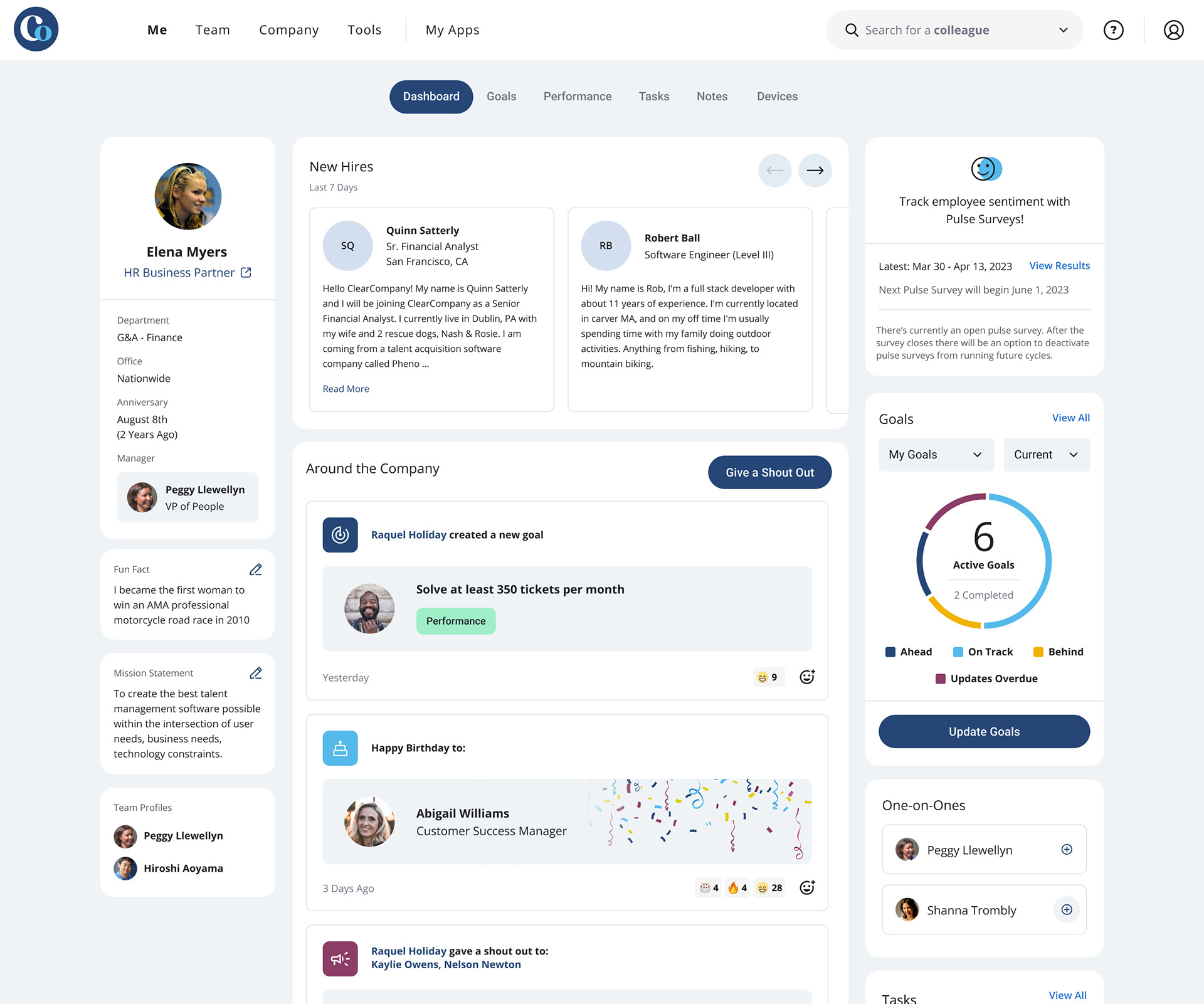Edit the Mission Statement with pencil icon
Screen dimensions: 1204x1004
coord(256,673)
